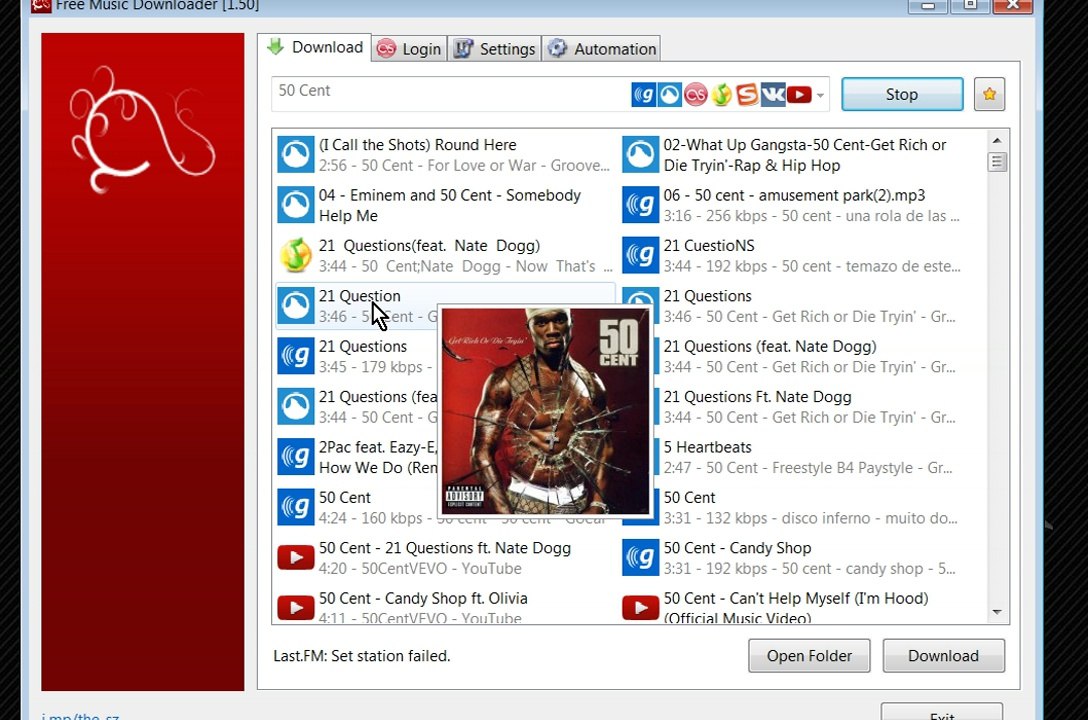Click icon of highlighted 21 Question row

[x=296, y=306]
